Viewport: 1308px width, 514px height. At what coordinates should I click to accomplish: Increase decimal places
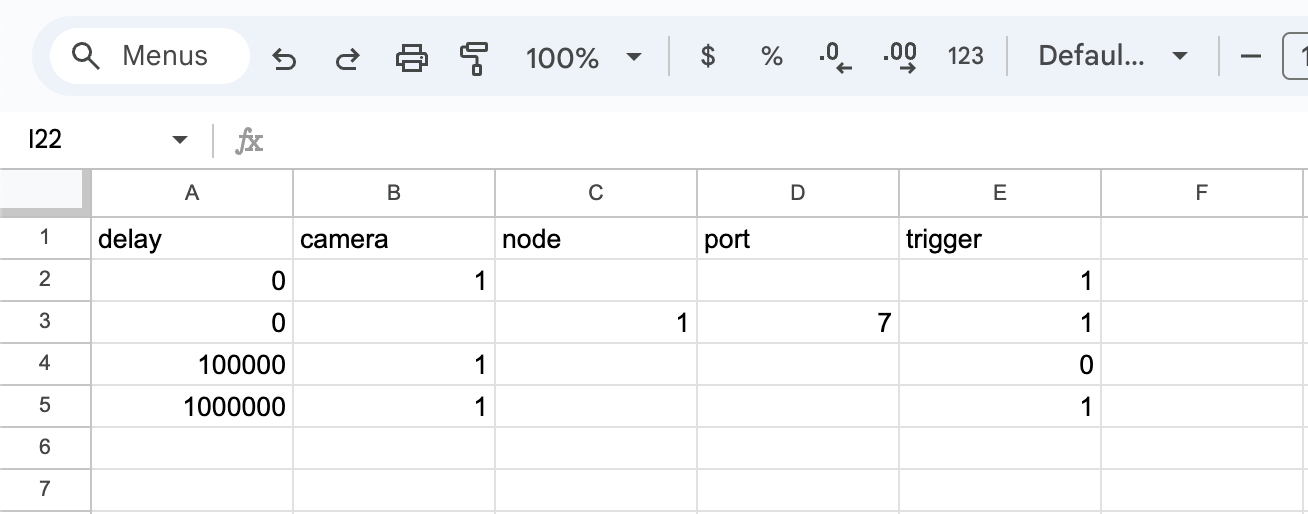900,58
